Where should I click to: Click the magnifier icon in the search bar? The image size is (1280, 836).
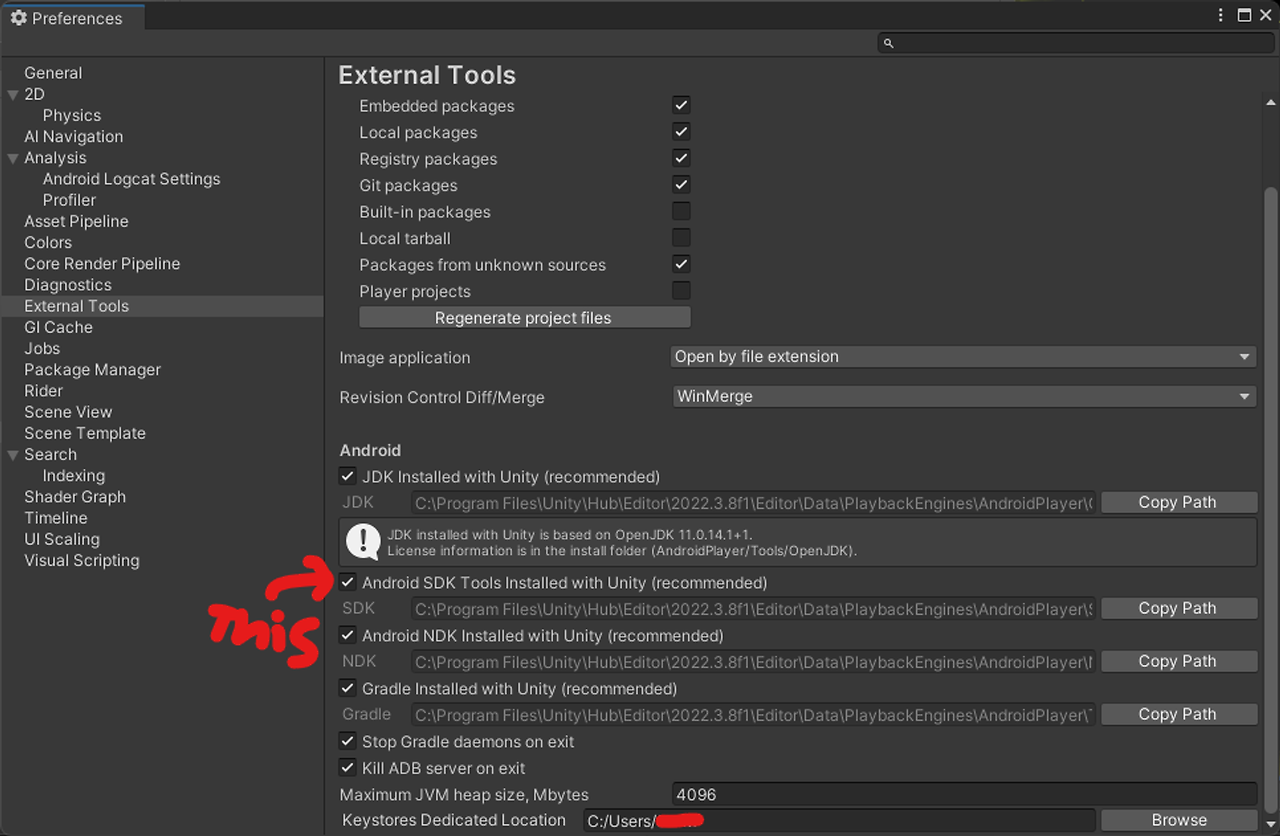click(888, 43)
